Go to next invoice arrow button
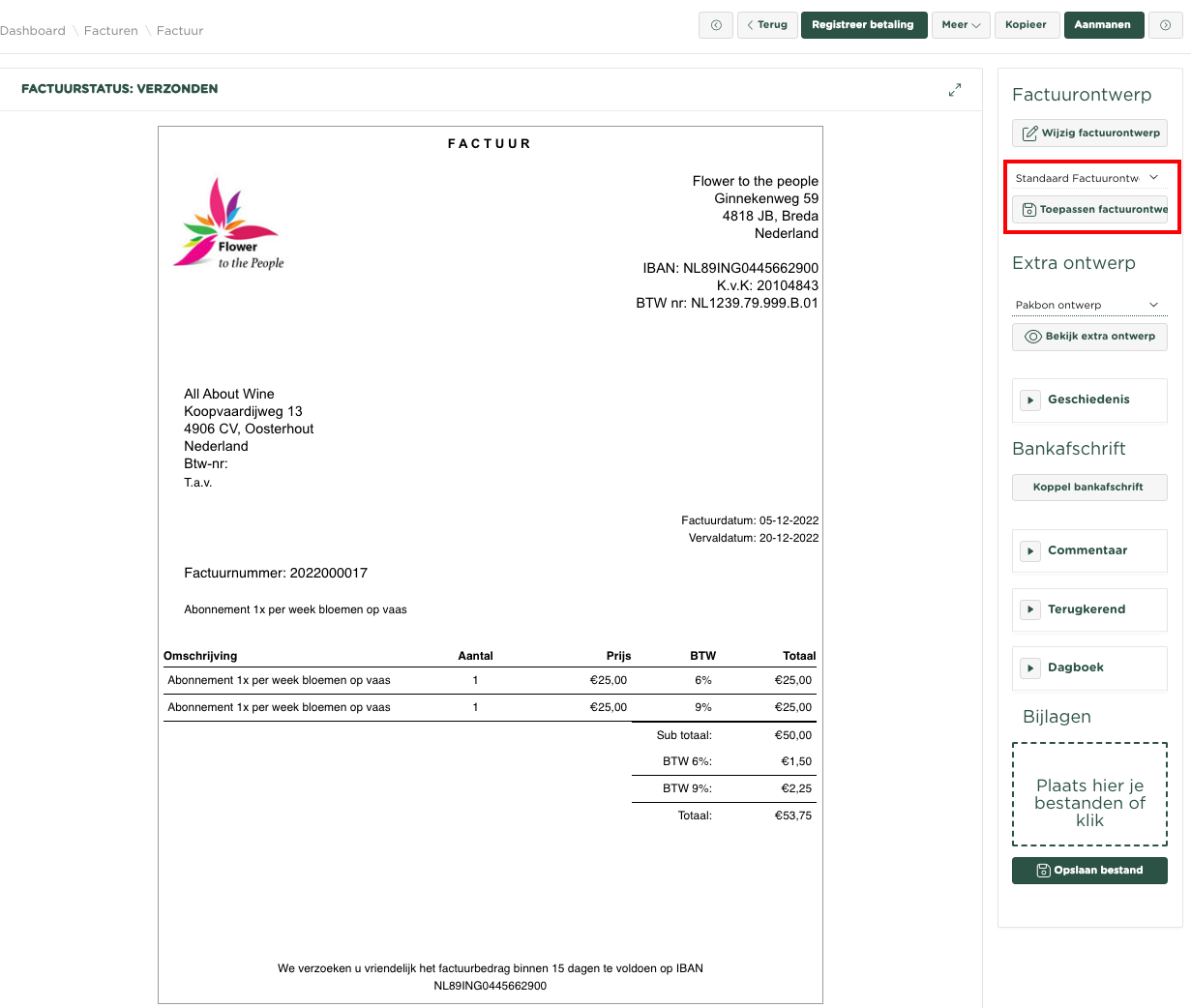Screen dimensions: 1191x1008 coord(1165,25)
